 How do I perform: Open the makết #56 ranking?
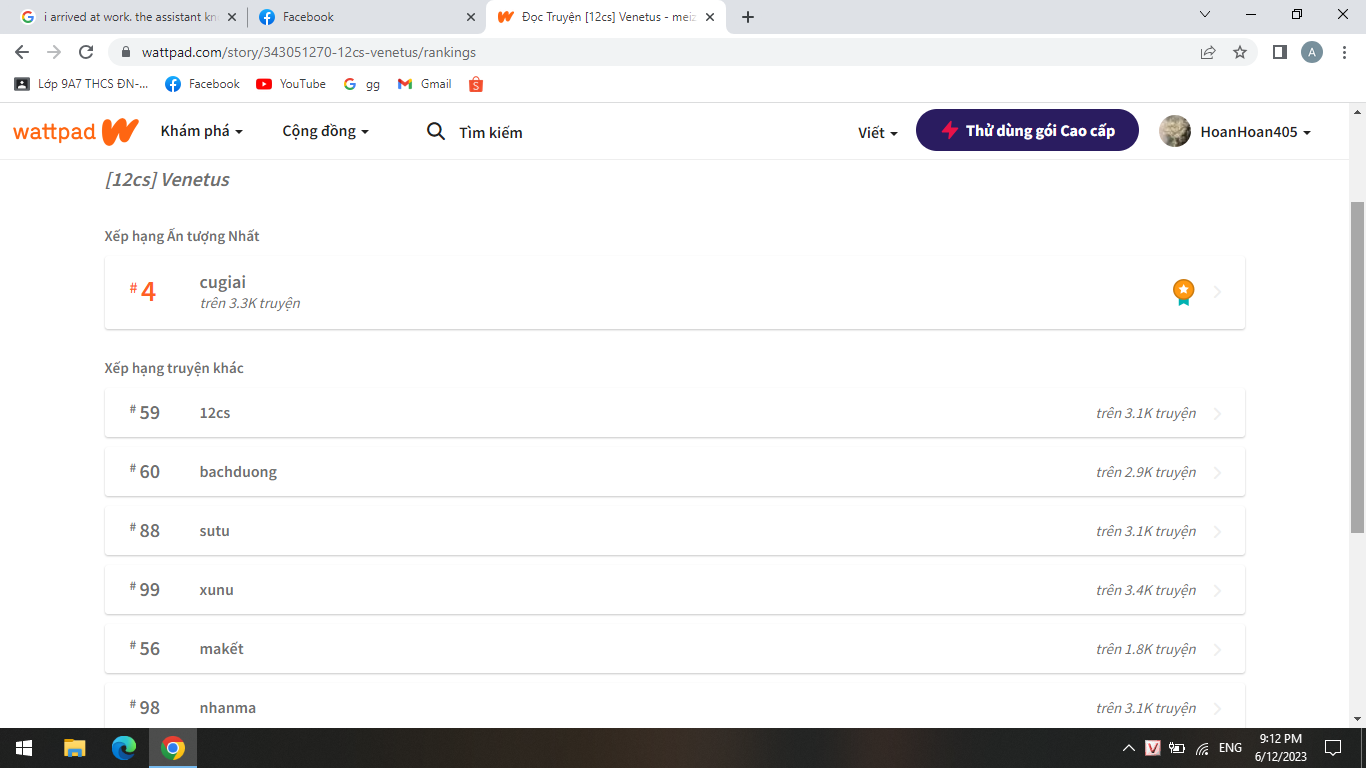(675, 649)
